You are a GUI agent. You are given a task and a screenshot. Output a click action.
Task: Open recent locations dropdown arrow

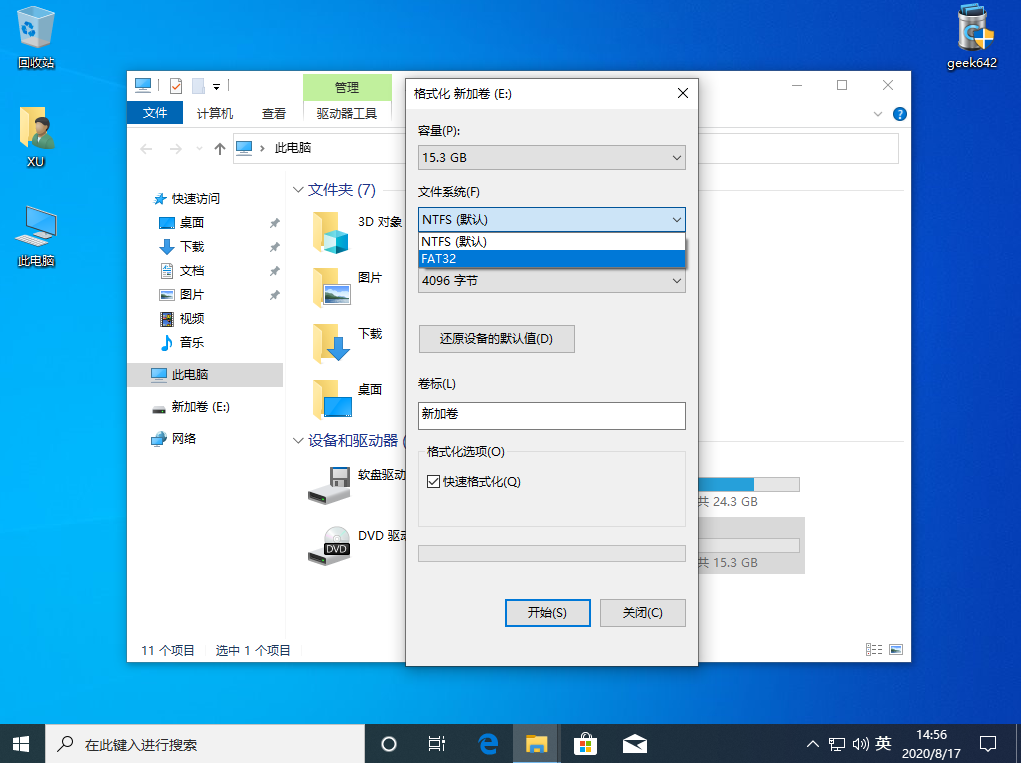click(199, 149)
